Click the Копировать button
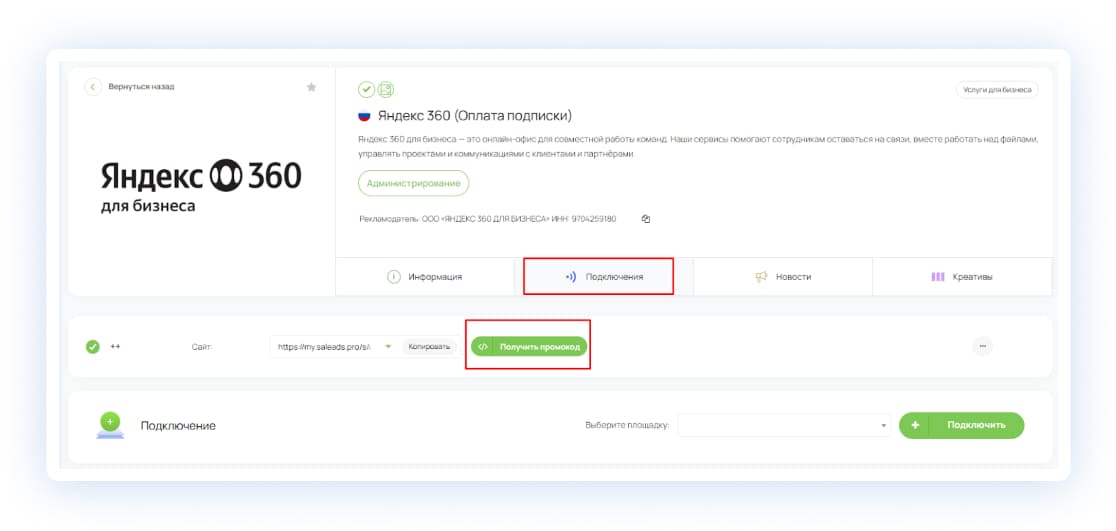1116x531 pixels. (x=431, y=347)
